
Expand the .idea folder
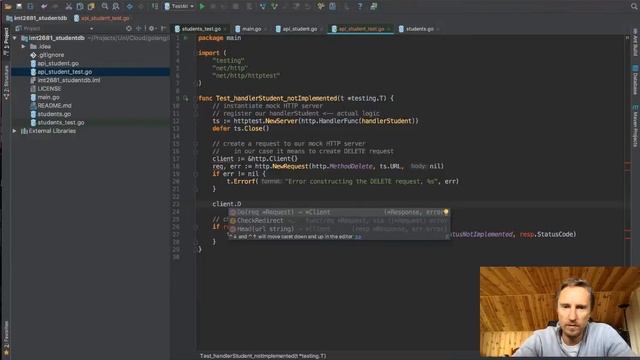pos(24,47)
